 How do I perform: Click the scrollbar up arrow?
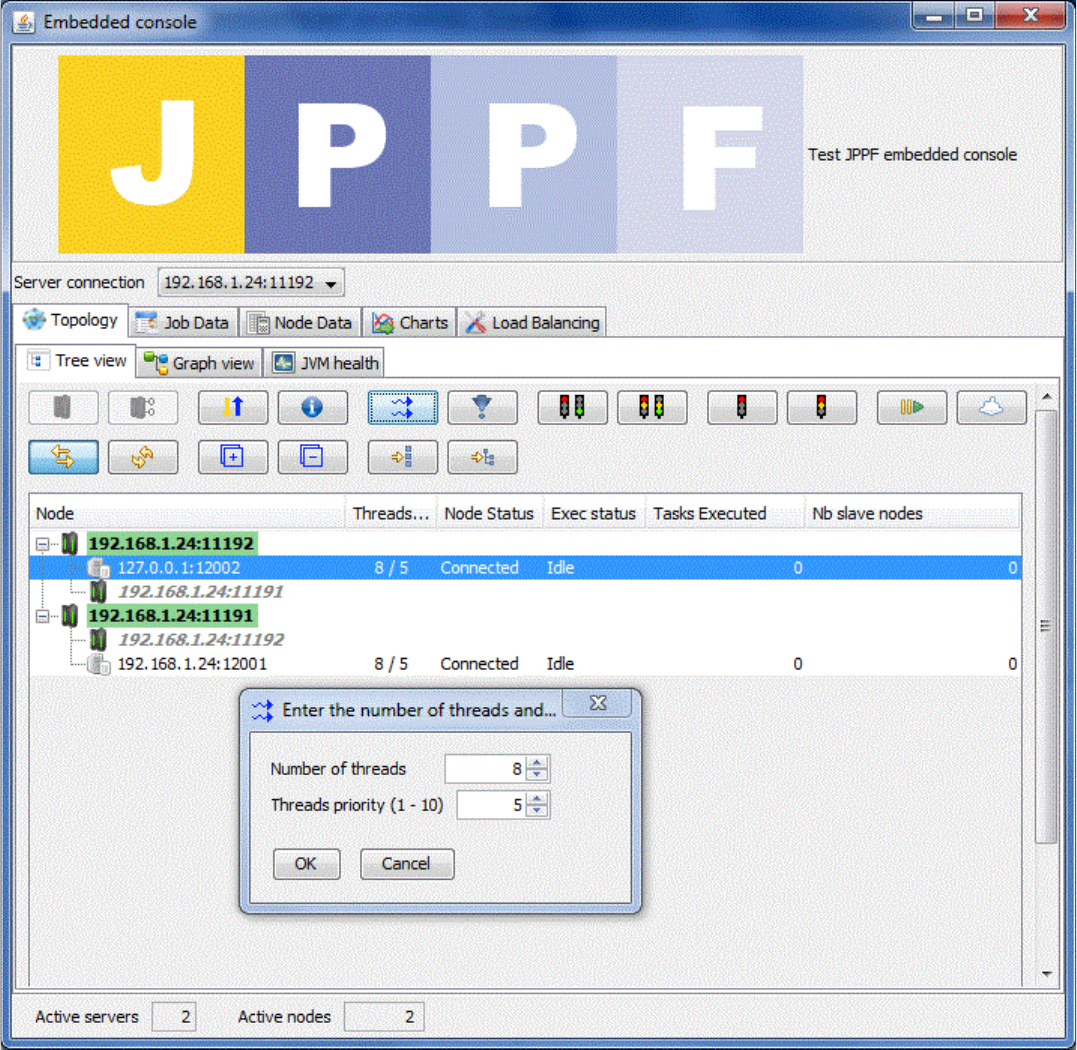pos(1046,397)
